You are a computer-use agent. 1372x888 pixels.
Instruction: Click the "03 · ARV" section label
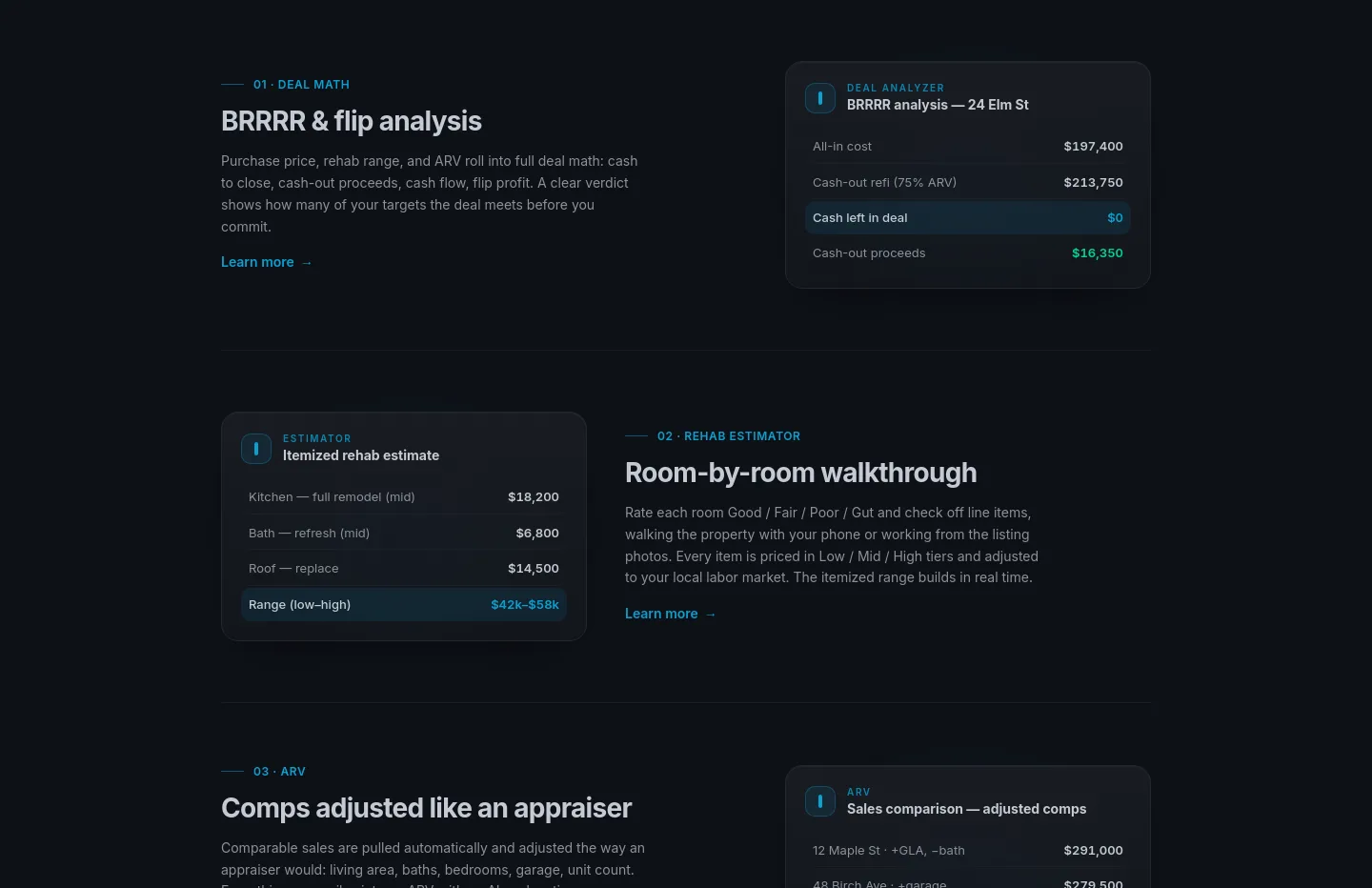point(279,772)
